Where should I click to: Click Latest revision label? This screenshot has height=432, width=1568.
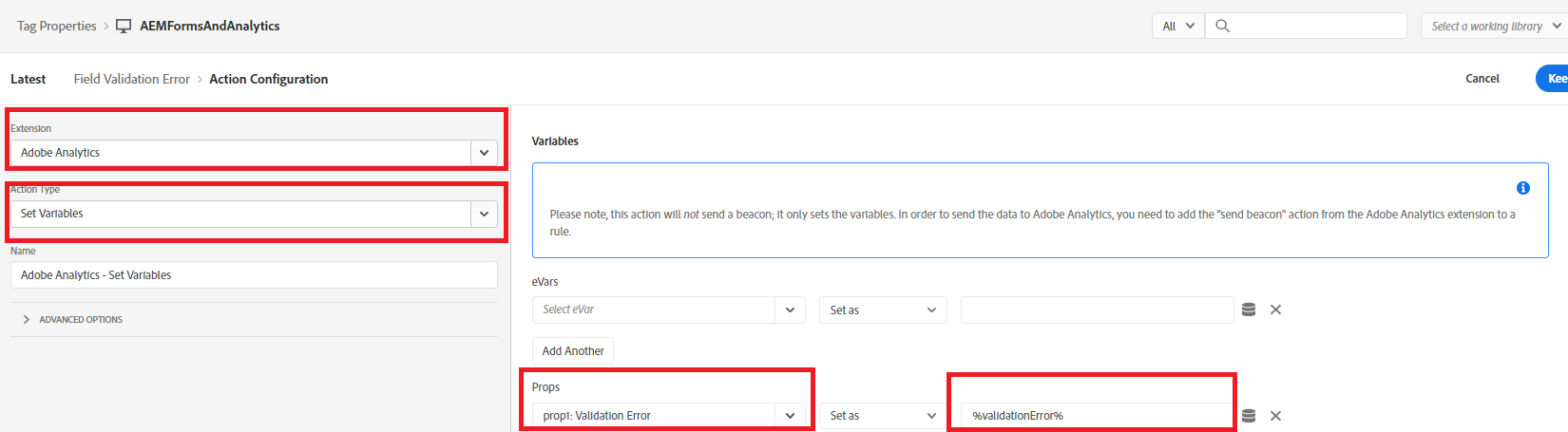(x=29, y=79)
